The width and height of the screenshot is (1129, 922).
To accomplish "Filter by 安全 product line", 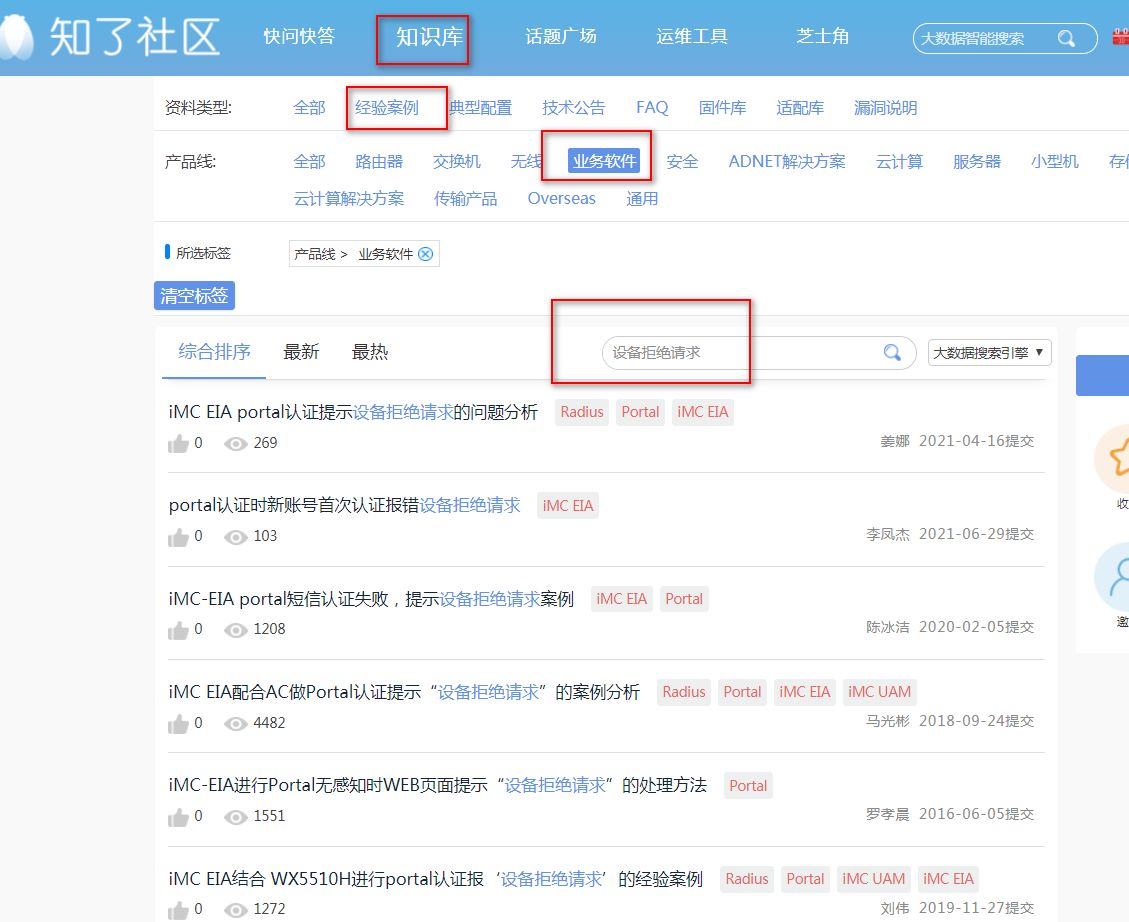I will 682,161.
